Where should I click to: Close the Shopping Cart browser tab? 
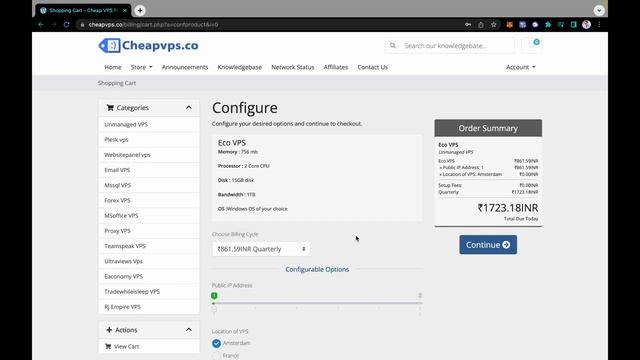[x=125, y=11]
